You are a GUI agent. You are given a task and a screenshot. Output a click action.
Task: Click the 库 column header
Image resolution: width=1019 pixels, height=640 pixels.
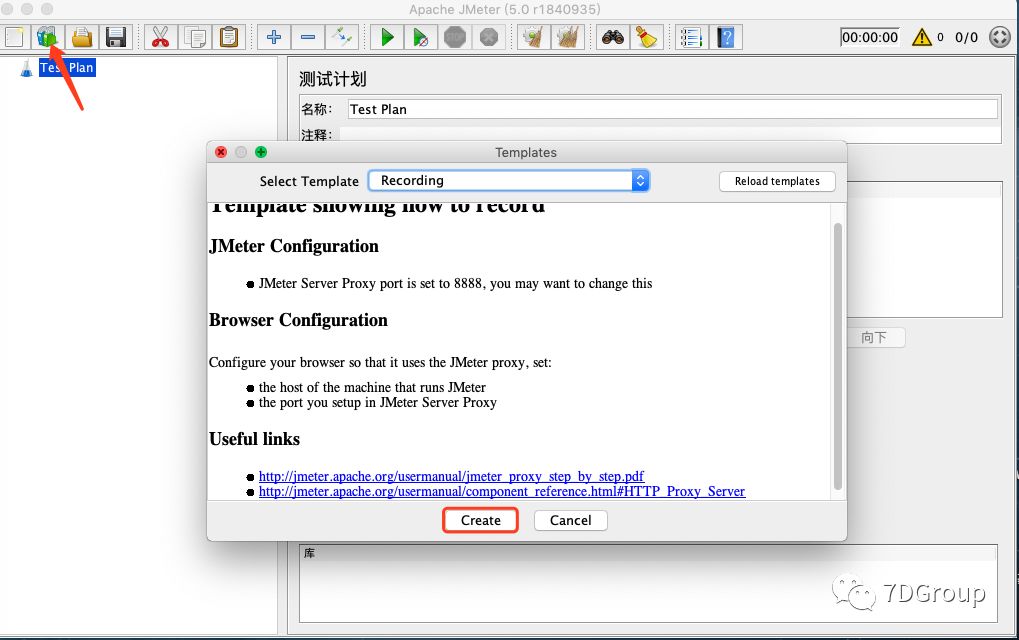(x=648, y=554)
